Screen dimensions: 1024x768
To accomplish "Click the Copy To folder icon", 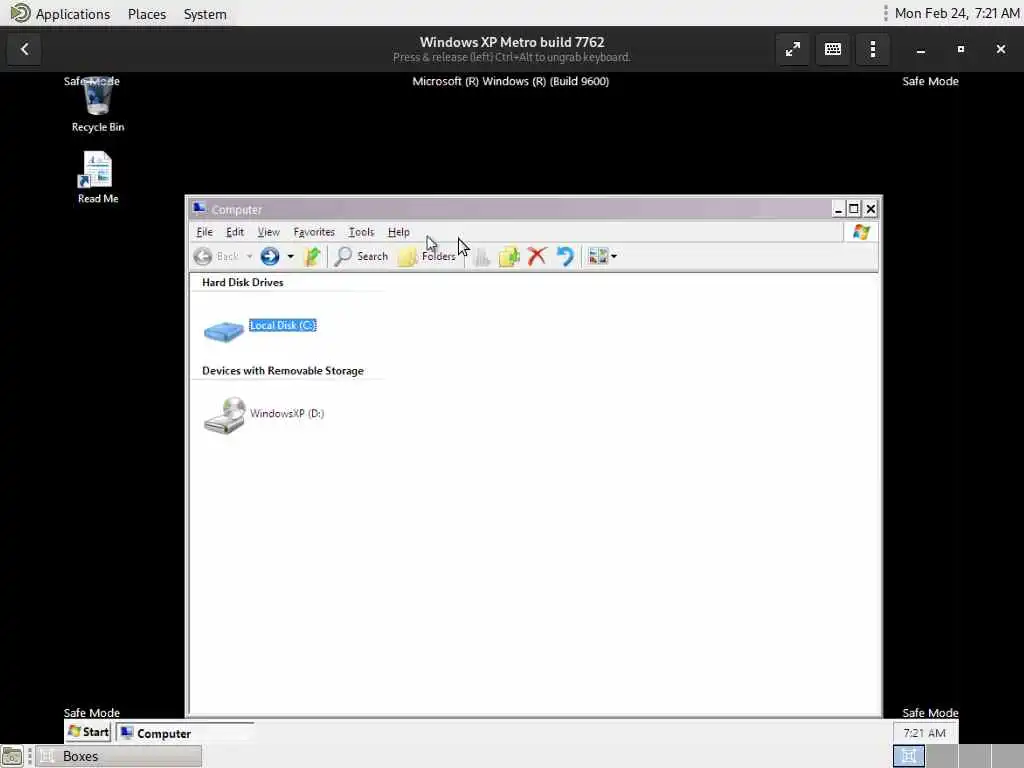I will (509, 256).
